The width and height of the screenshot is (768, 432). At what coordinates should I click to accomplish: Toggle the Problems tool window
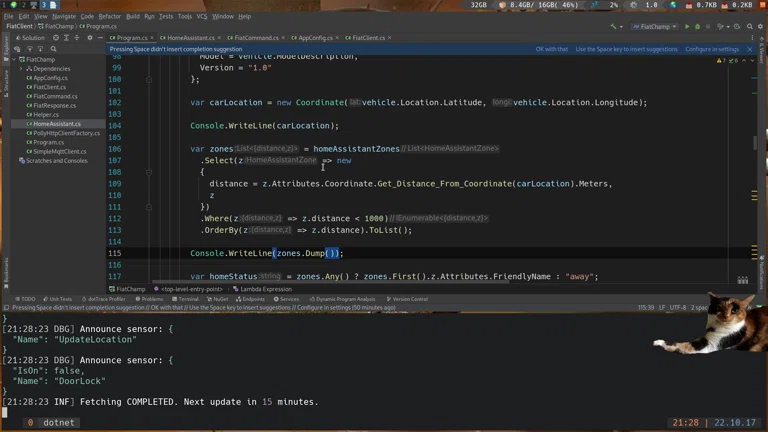click(150, 299)
